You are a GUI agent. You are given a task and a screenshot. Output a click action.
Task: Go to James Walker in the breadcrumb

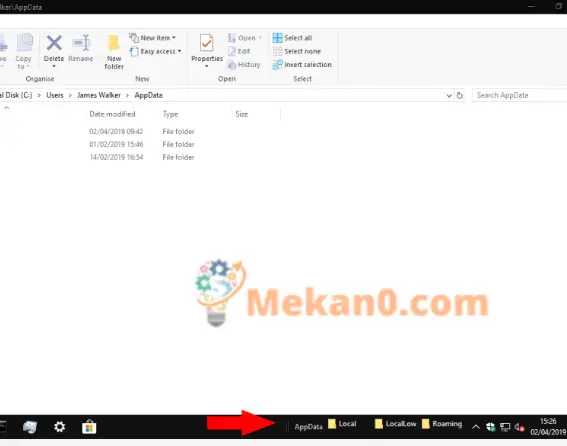99,95
